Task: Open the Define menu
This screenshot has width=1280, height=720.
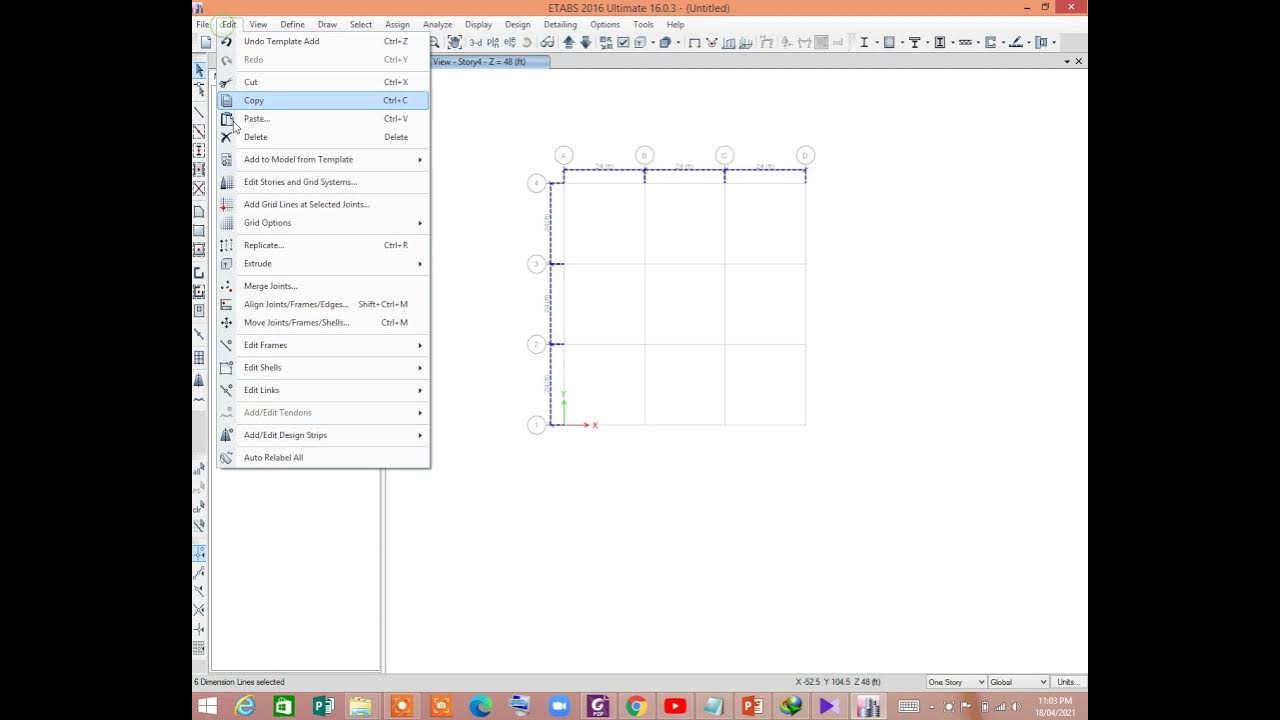Action: click(292, 24)
